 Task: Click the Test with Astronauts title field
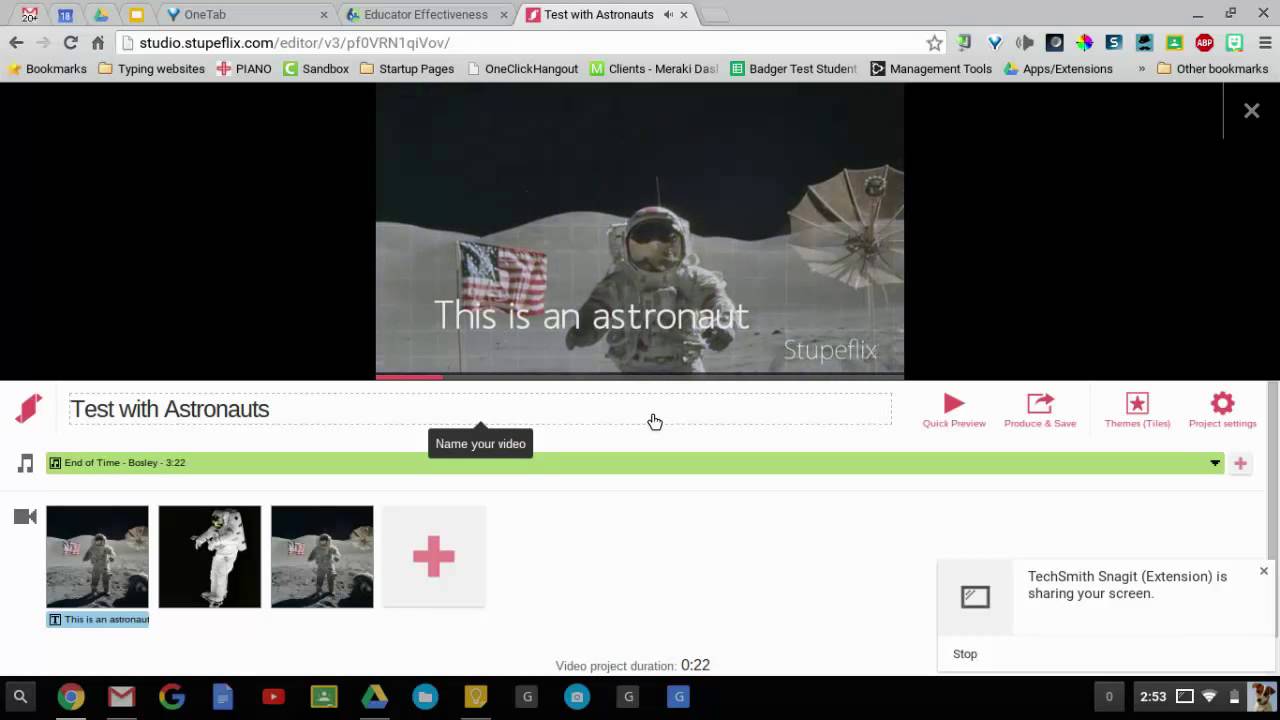tap(480, 409)
